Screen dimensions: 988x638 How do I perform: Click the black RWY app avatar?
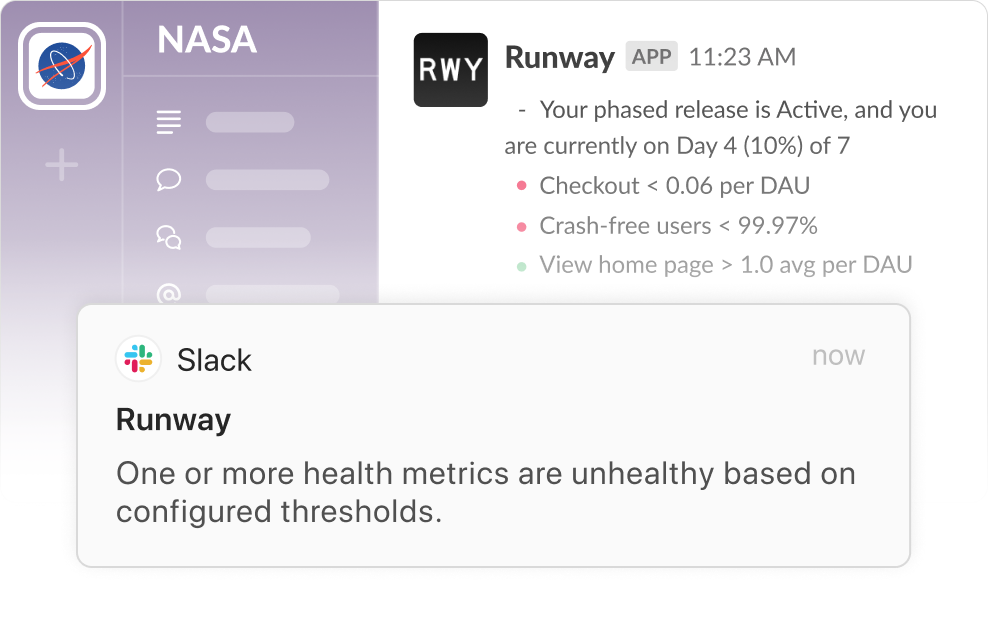[450, 70]
